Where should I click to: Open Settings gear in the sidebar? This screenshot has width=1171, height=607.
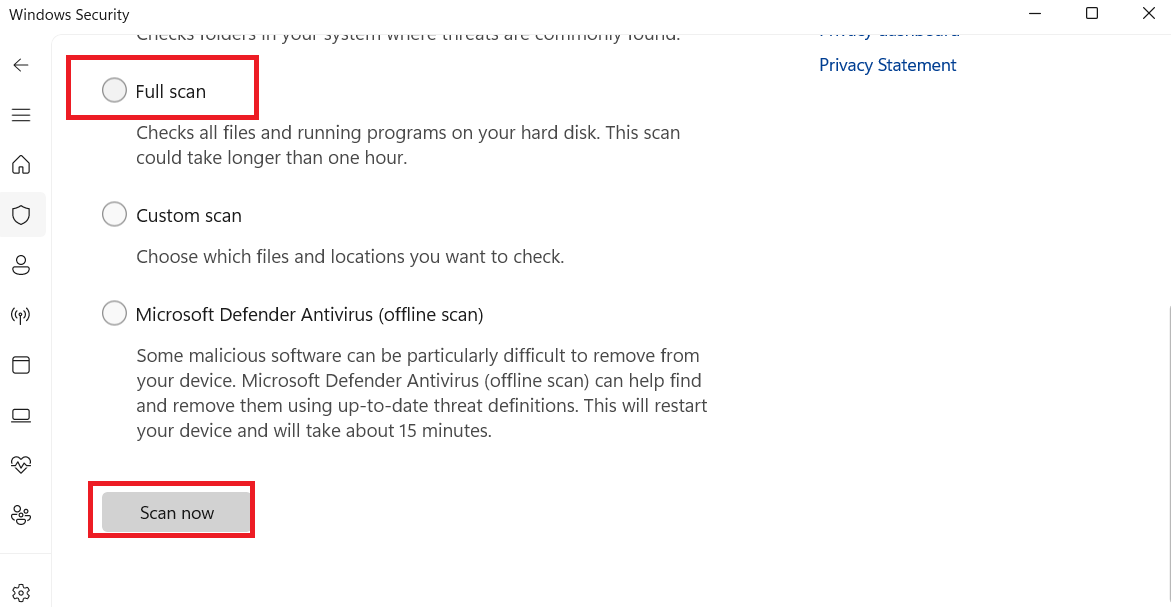point(21,593)
